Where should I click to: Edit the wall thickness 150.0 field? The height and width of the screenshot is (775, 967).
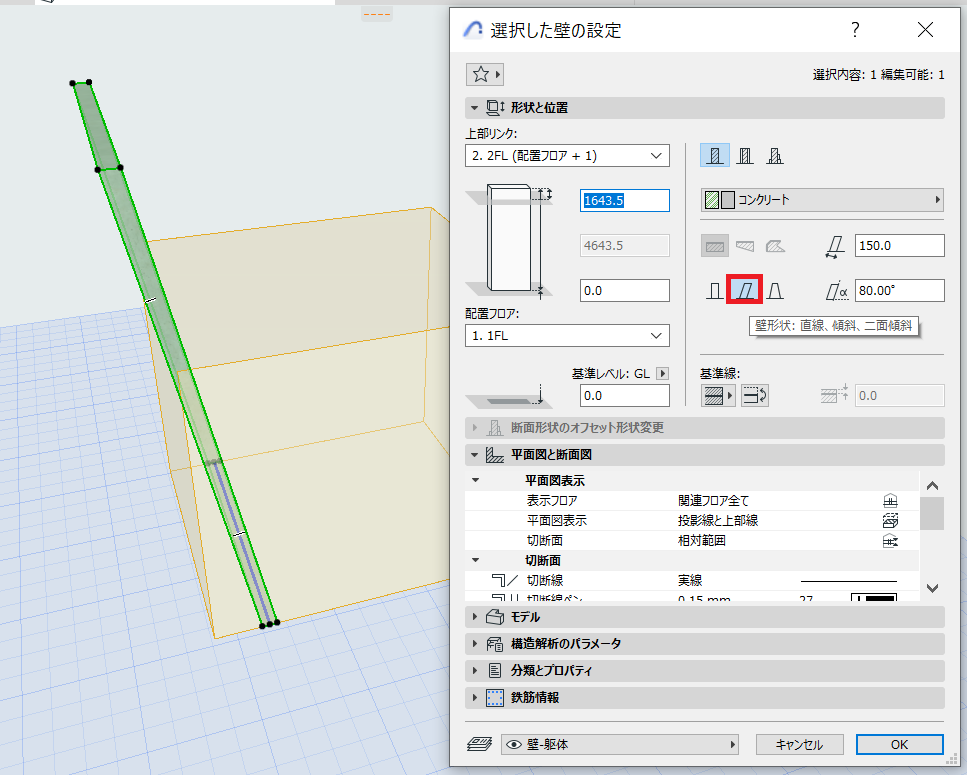pyautogui.click(x=899, y=245)
